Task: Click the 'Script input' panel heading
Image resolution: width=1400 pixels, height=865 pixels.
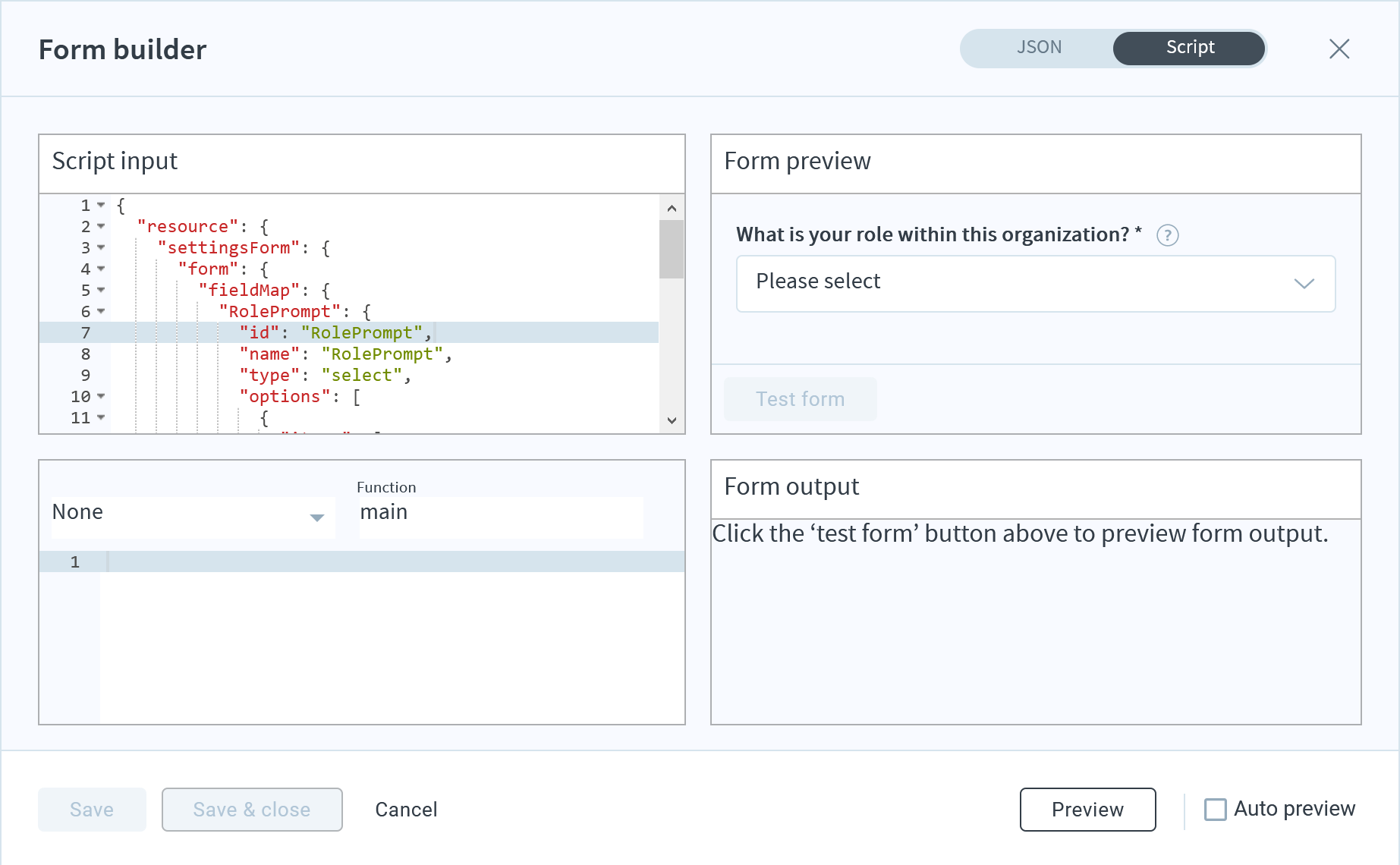Action: pyautogui.click(x=115, y=162)
